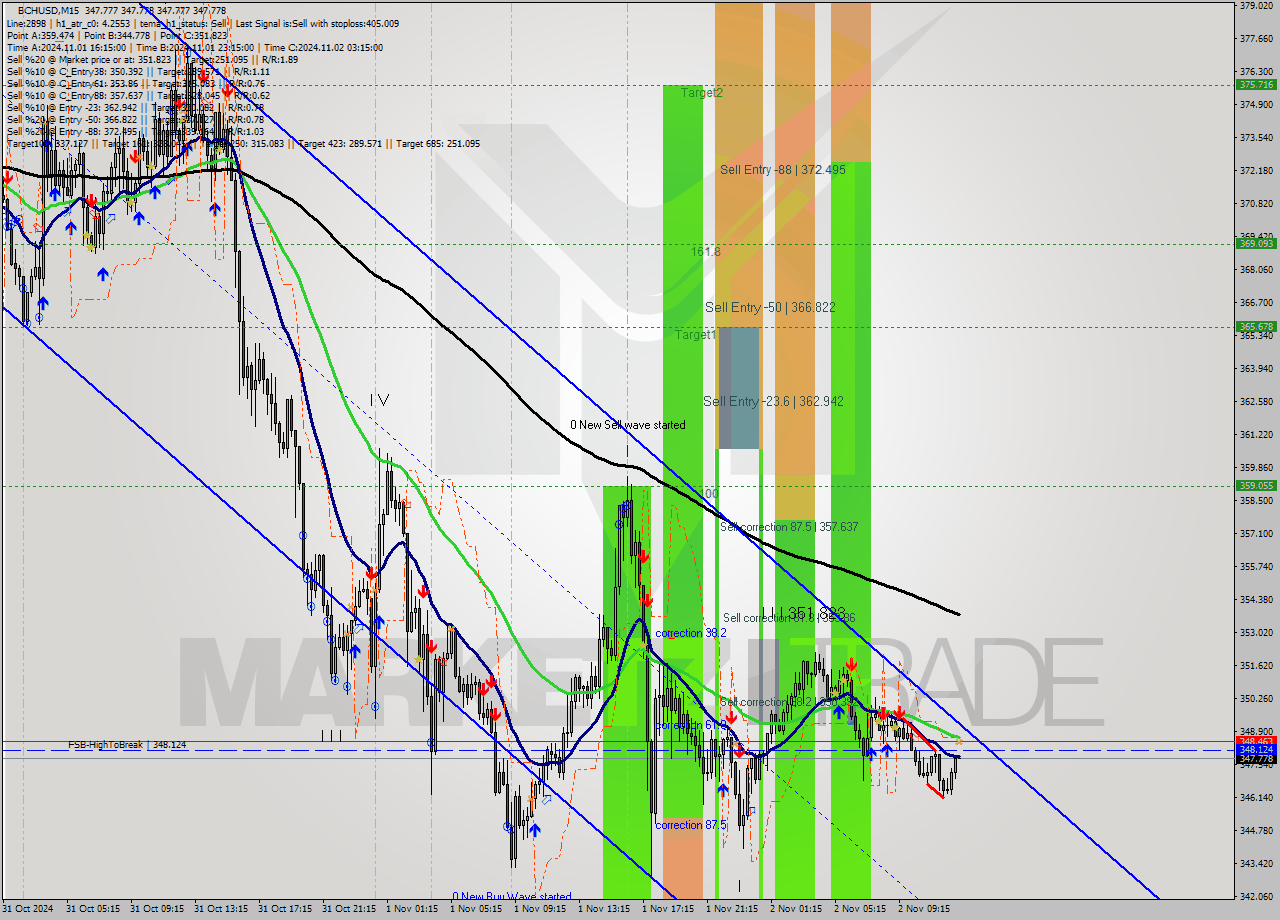
Task: Click the 'I V' wave label
Action: (x=379, y=400)
